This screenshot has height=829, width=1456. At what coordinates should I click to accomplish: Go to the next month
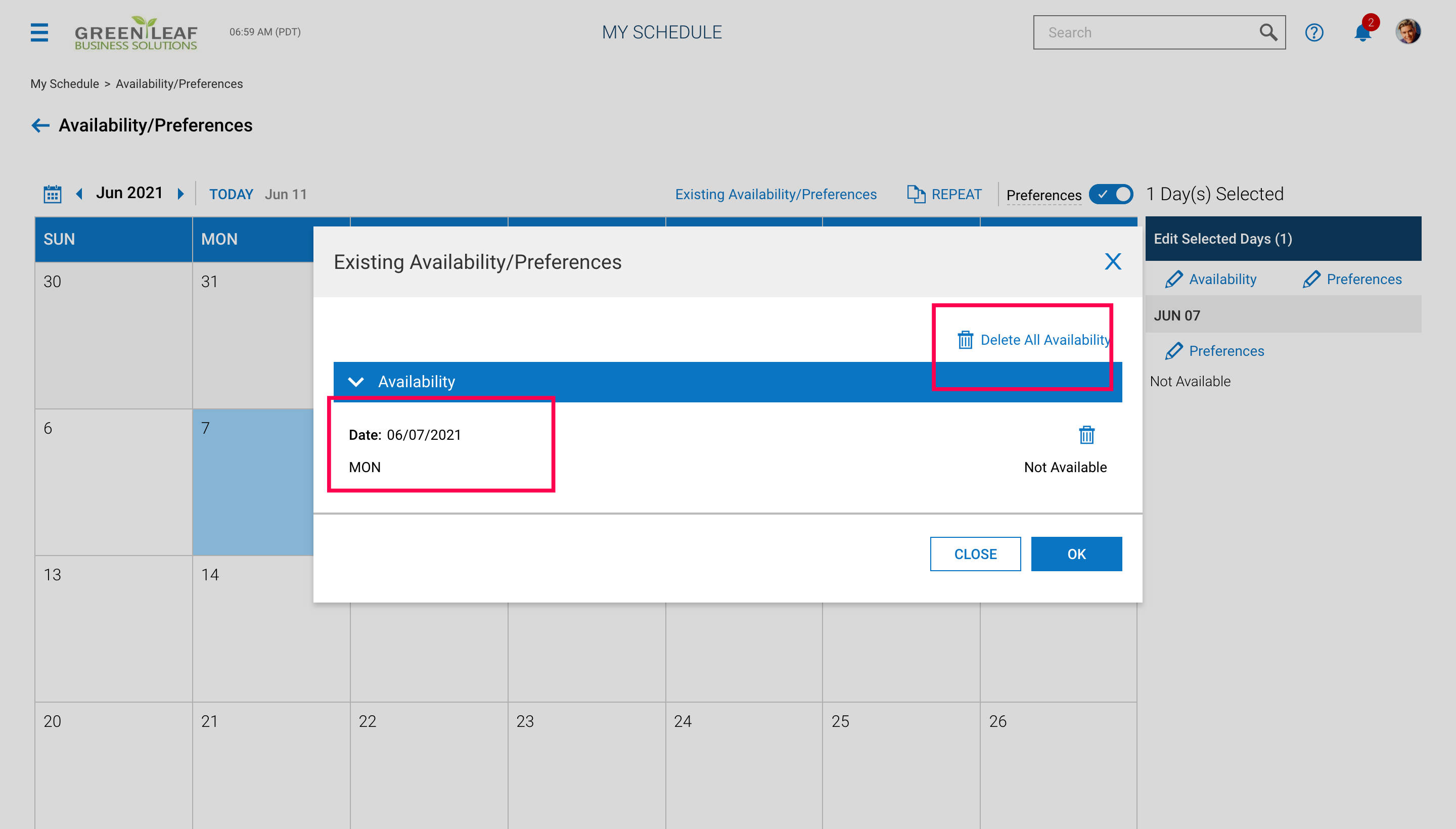coord(181,194)
